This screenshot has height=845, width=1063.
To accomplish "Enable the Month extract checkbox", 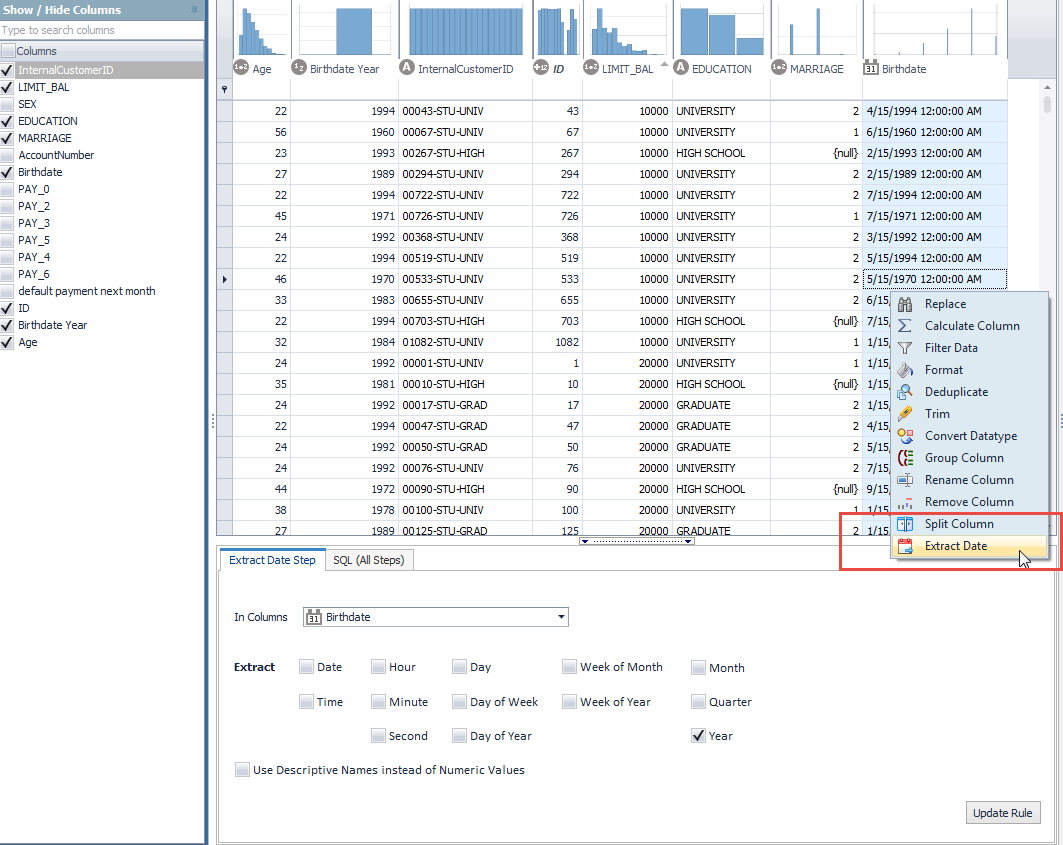I will pyautogui.click(x=698, y=668).
